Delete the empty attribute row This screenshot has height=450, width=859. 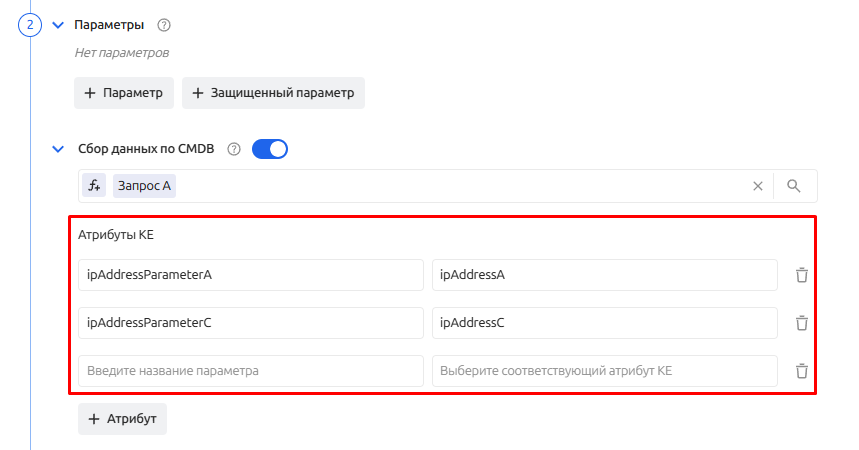(x=801, y=371)
